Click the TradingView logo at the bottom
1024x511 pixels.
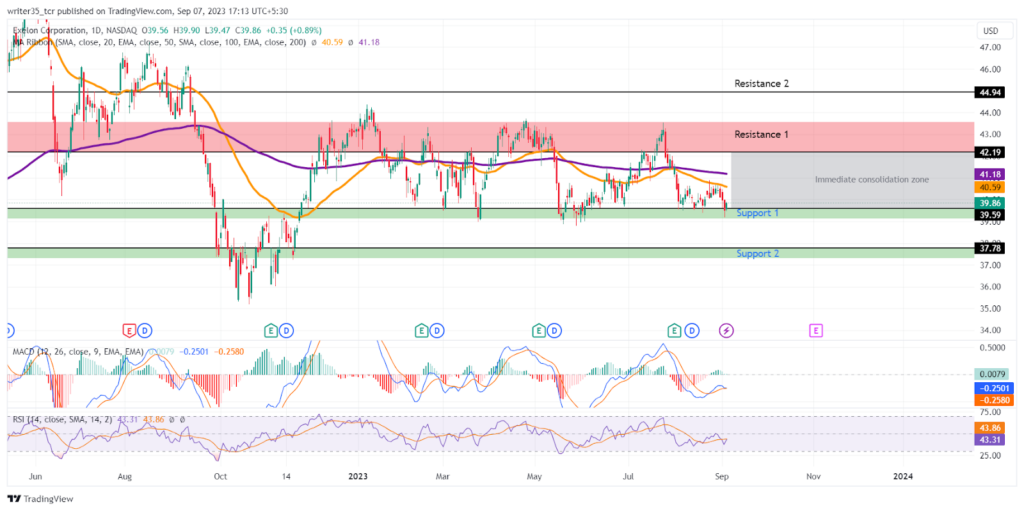tap(40, 499)
